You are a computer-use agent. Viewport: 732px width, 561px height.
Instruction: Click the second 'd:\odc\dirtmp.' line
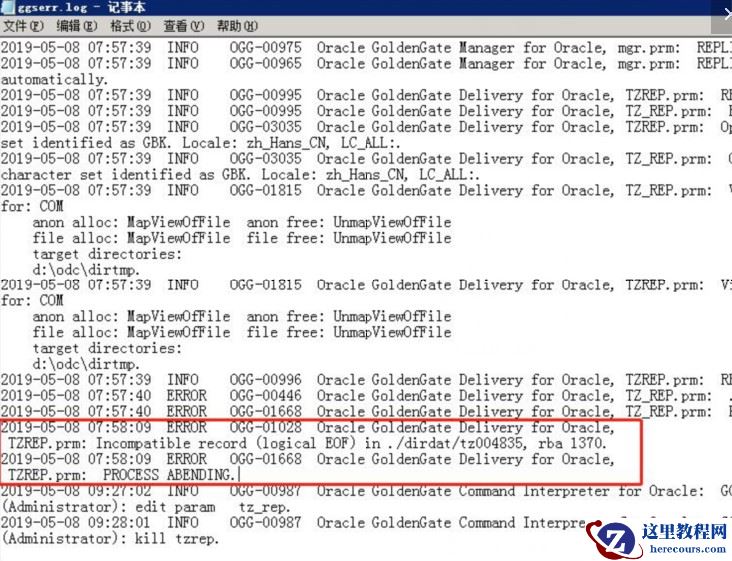click(86, 364)
